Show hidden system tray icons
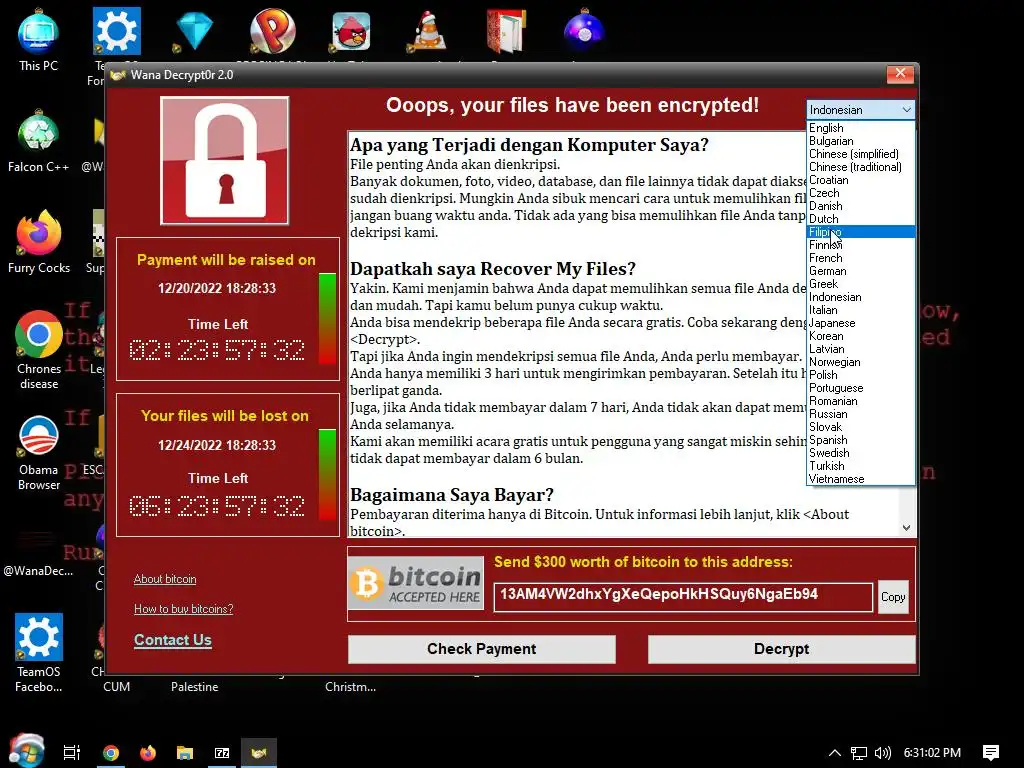Image resolution: width=1024 pixels, height=768 pixels. 835,752
